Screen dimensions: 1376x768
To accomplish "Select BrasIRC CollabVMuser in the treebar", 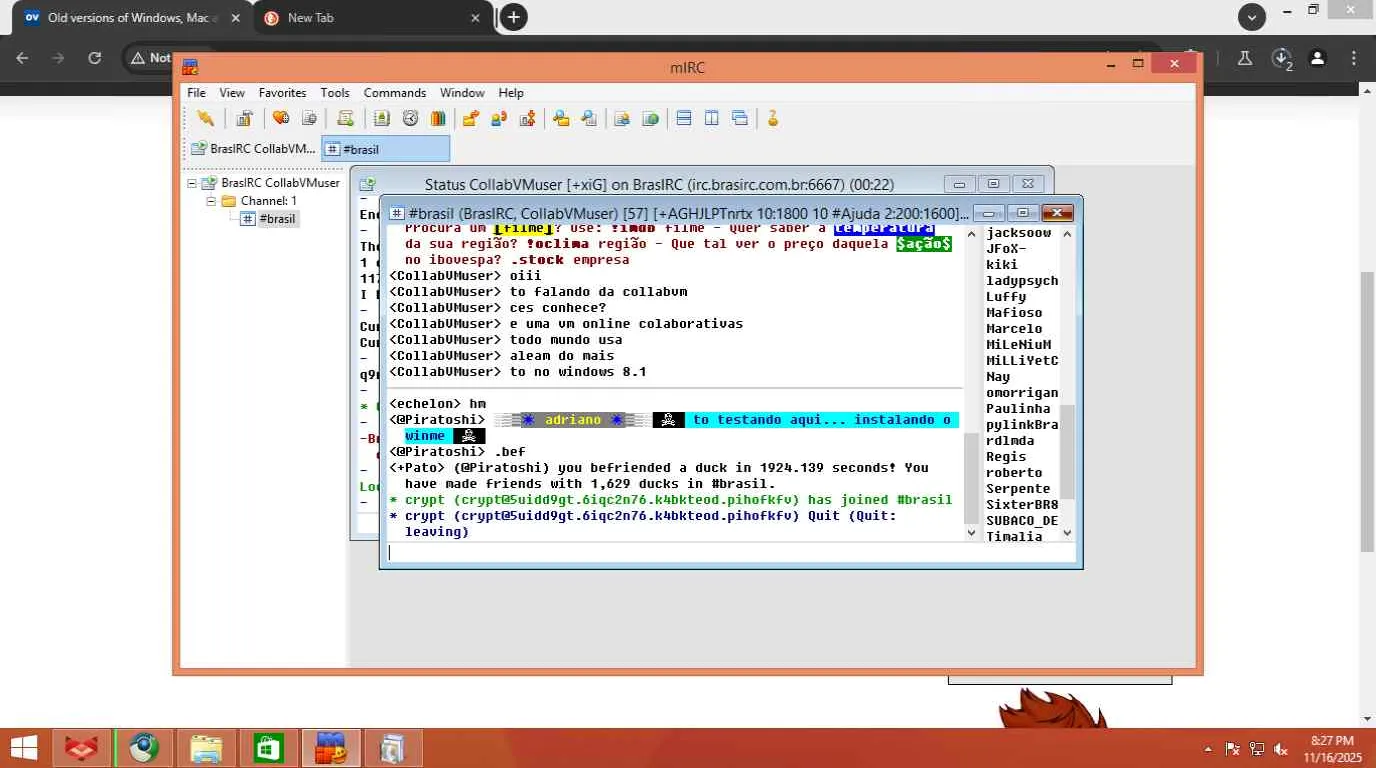I will click(281, 183).
